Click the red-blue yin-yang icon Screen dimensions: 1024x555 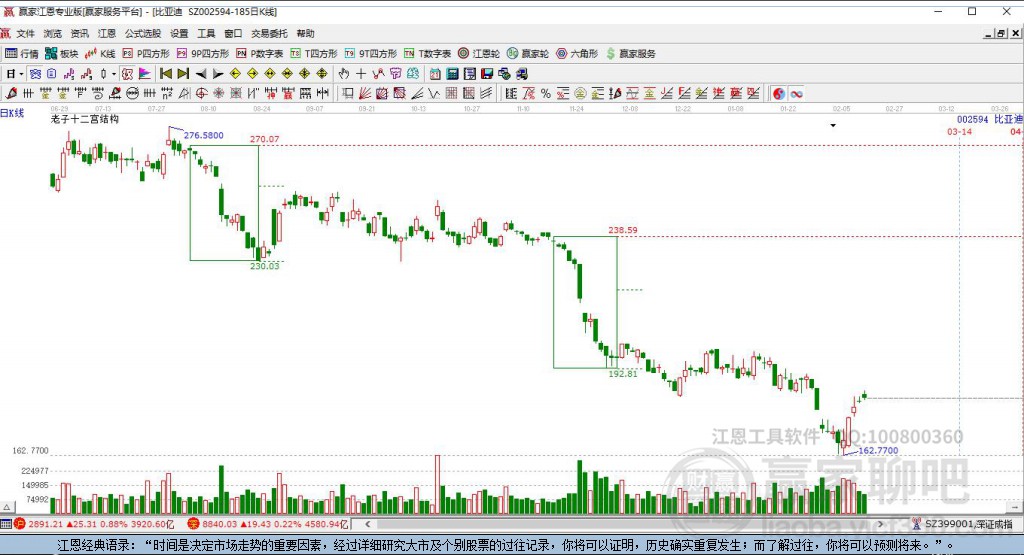point(778,93)
